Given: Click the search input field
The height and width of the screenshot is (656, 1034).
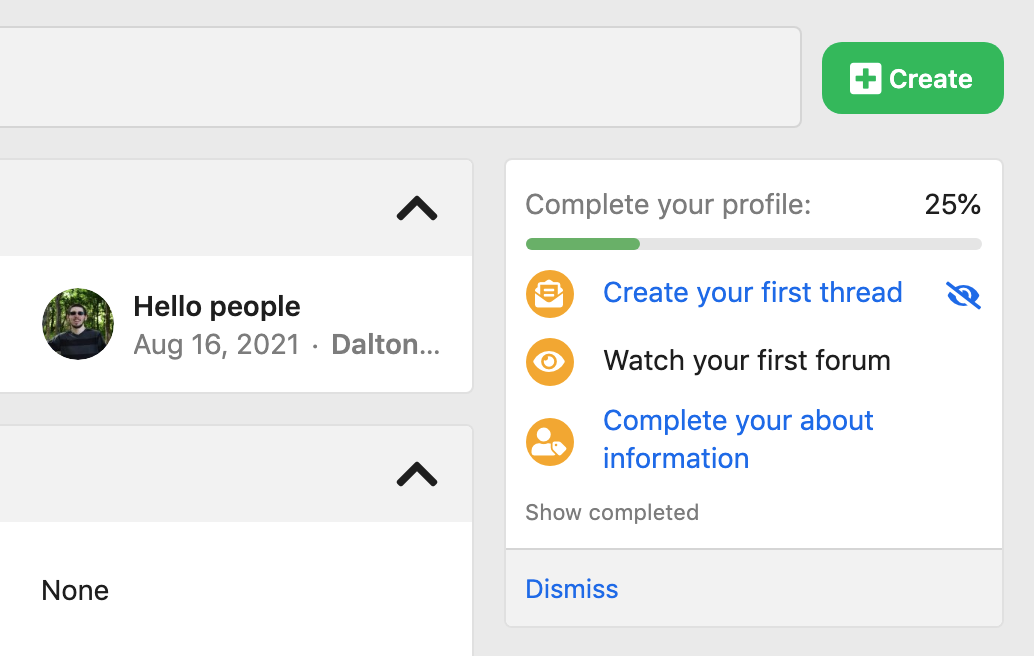Looking at the screenshot, I should (400, 77).
